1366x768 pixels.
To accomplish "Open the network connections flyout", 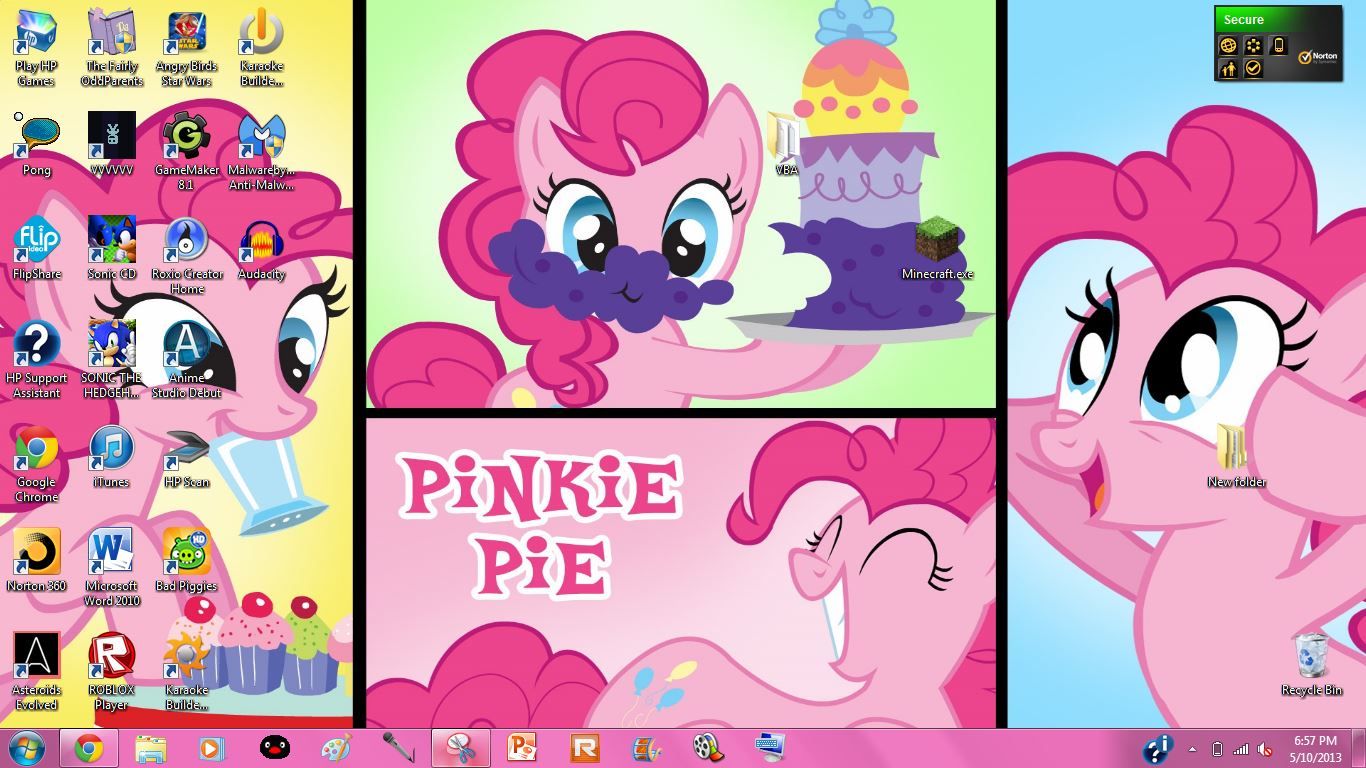I will [1240, 748].
